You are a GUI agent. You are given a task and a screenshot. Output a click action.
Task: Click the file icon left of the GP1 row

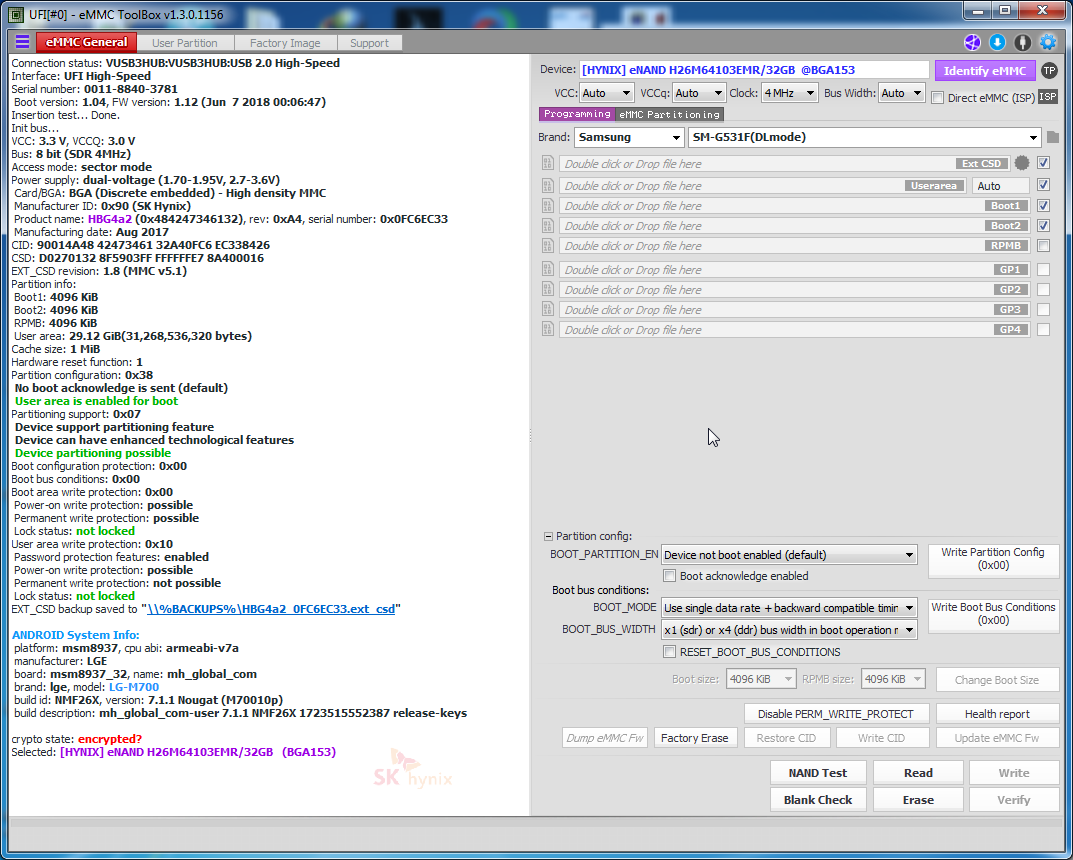(x=547, y=269)
